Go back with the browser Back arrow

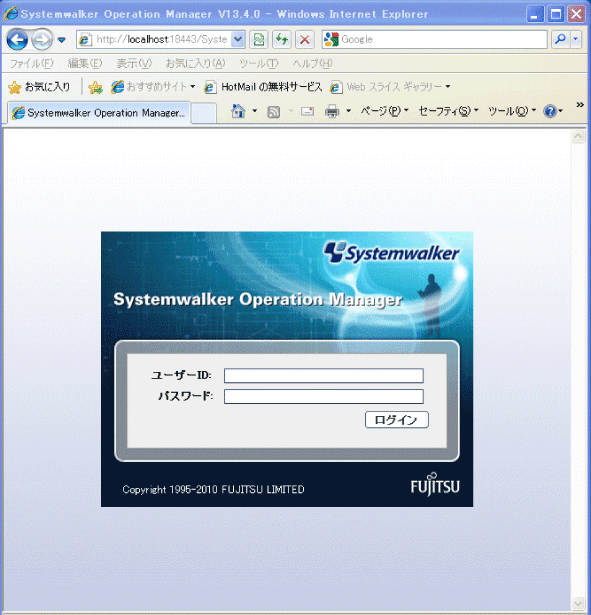click(17, 40)
